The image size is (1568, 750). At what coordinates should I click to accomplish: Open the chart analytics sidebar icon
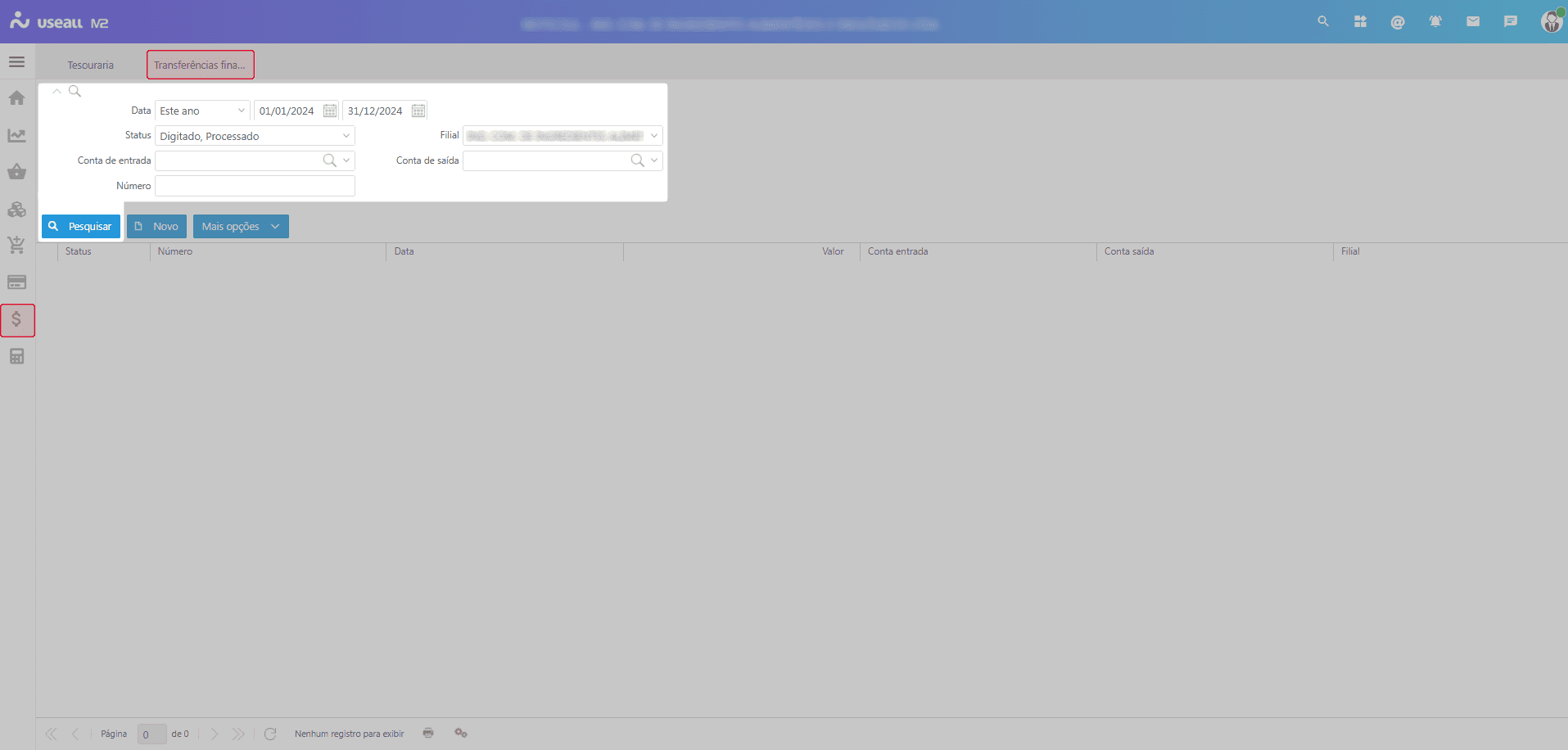16,135
